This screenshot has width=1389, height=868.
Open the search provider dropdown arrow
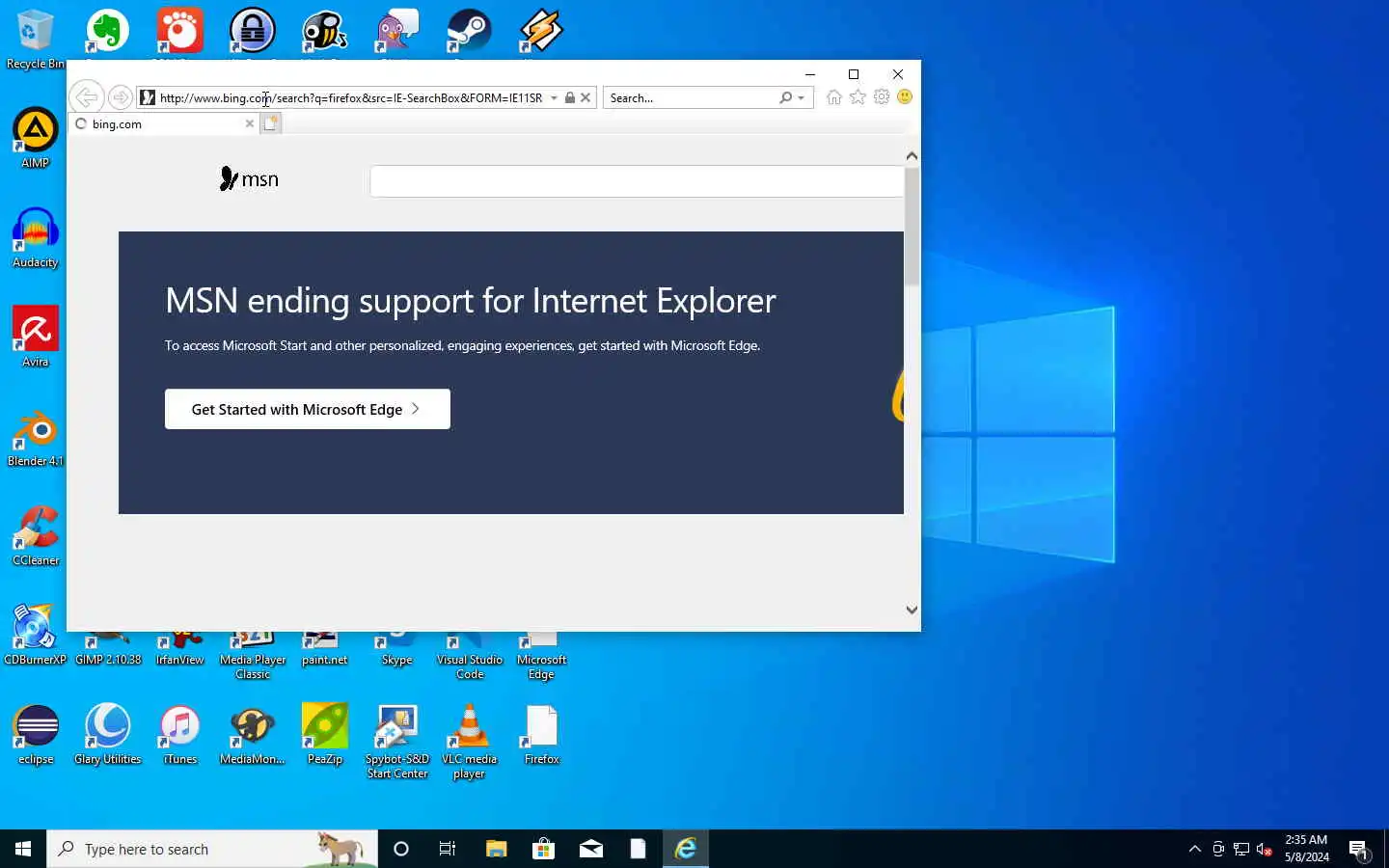pos(802,97)
